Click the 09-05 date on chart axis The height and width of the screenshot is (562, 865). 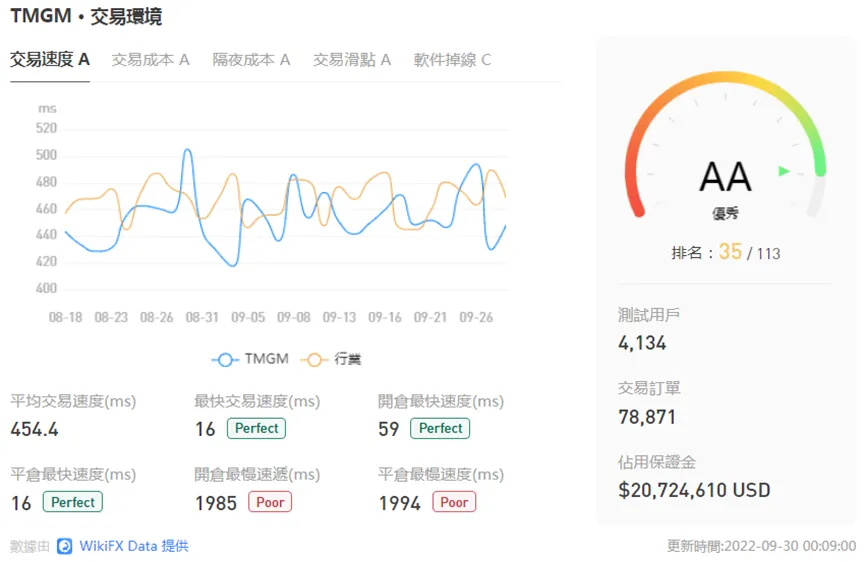(248, 318)
